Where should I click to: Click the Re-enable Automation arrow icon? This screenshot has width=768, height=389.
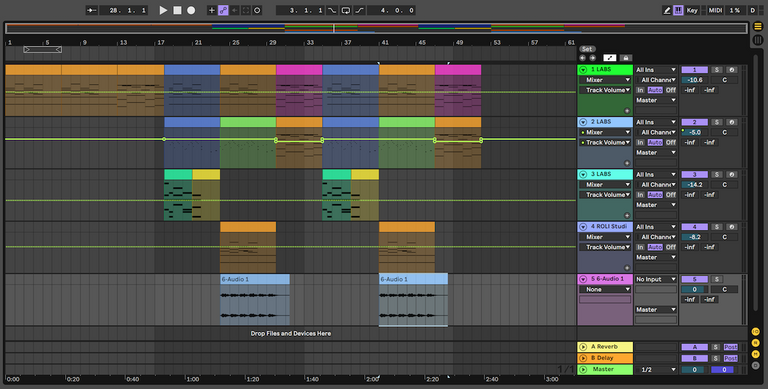tap(235, 10)
